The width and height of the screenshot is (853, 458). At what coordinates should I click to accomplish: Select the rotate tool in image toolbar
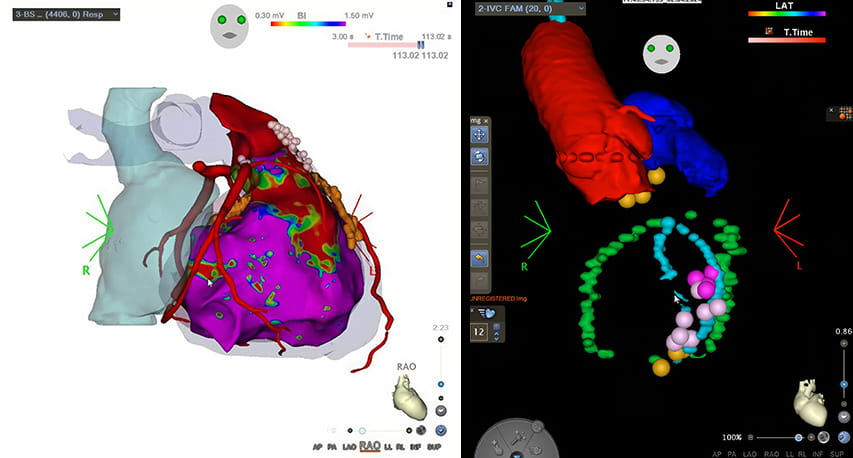pyautogui.click(x=479, y=157)
